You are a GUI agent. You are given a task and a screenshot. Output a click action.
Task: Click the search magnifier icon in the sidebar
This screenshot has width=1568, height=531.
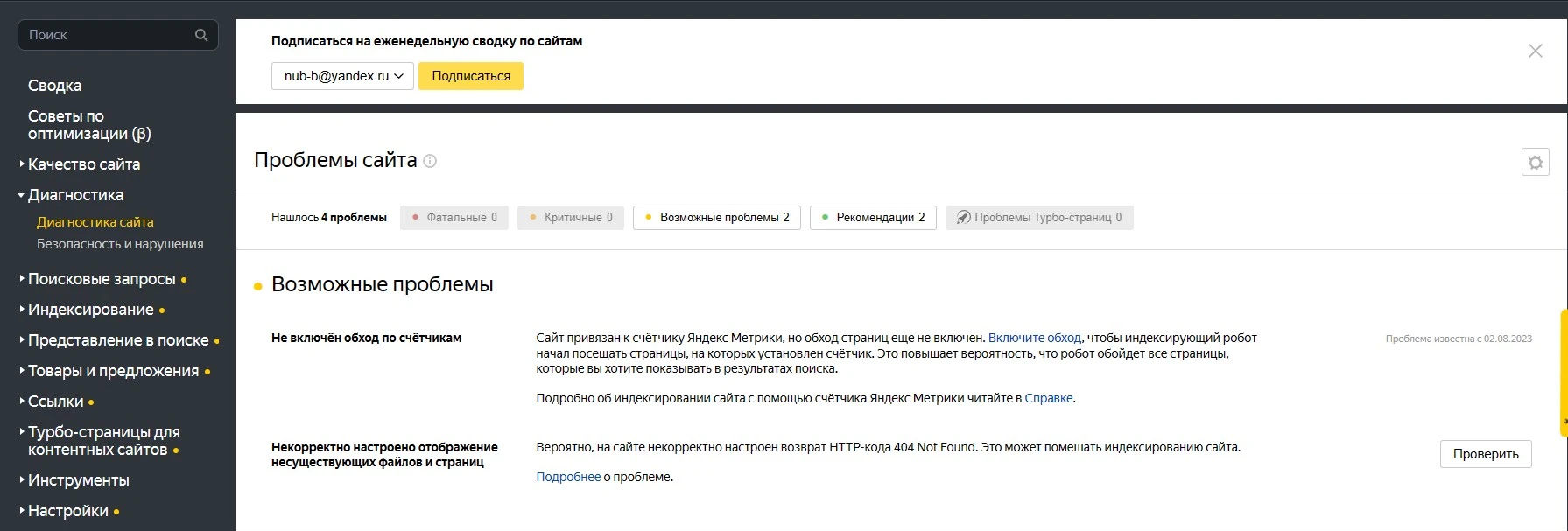coord(201,35)
